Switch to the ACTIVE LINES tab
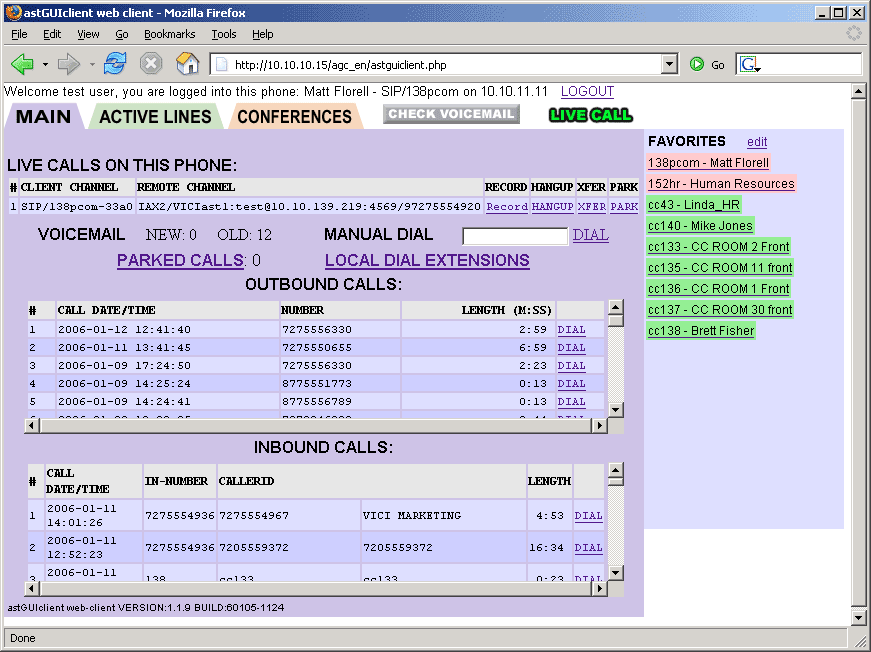This screenshot has width=871, height=652. pyautogui.click(x=155, y=117)
